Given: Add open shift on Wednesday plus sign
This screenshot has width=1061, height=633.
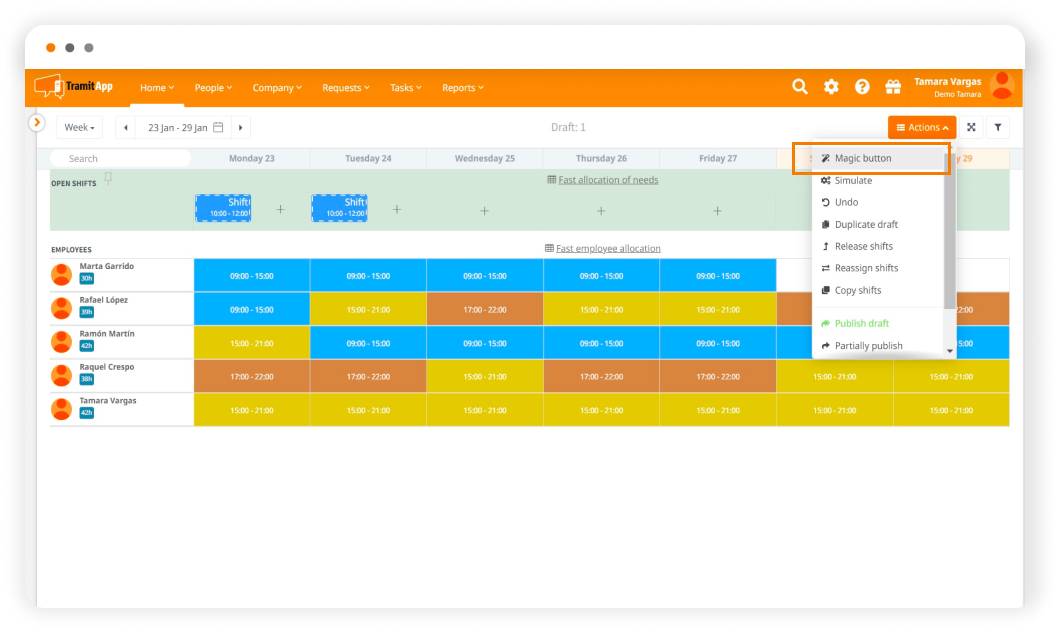Looking at the screenshot, I should click(484, 210).
